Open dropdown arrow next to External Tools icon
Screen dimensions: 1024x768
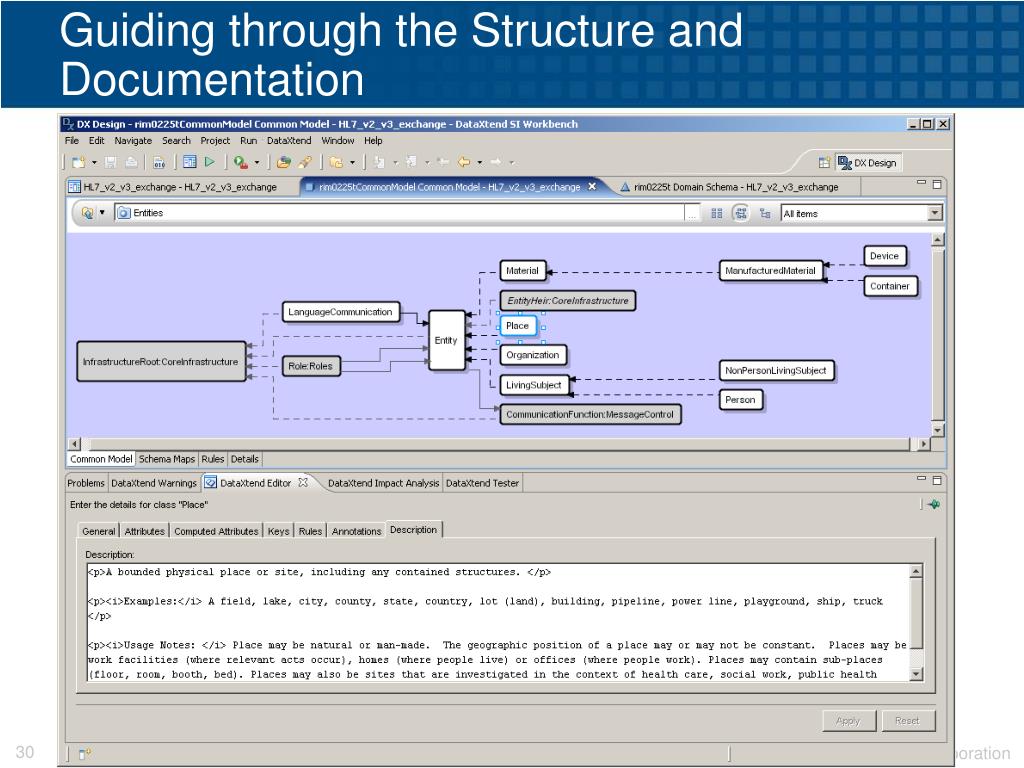[x=257, y=163]
